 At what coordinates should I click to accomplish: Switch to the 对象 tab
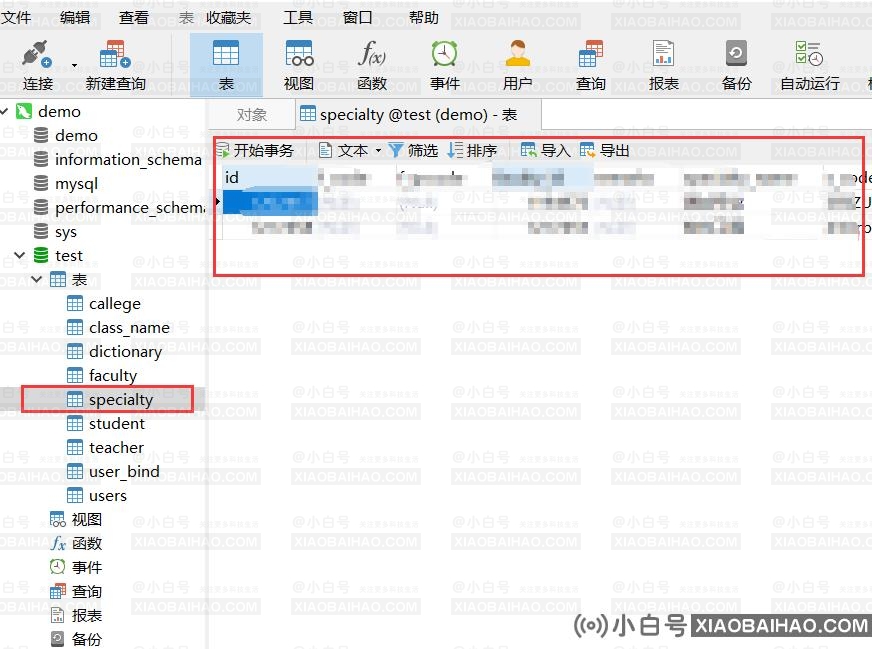coord(251,115)
